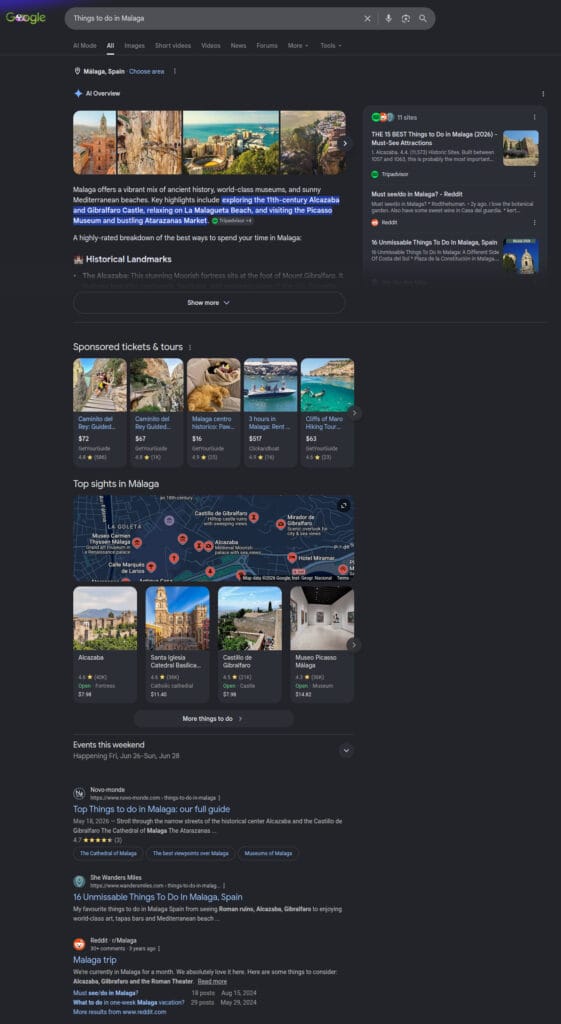
Task: Expand the Events this weekend section
Action: [347, 750]
